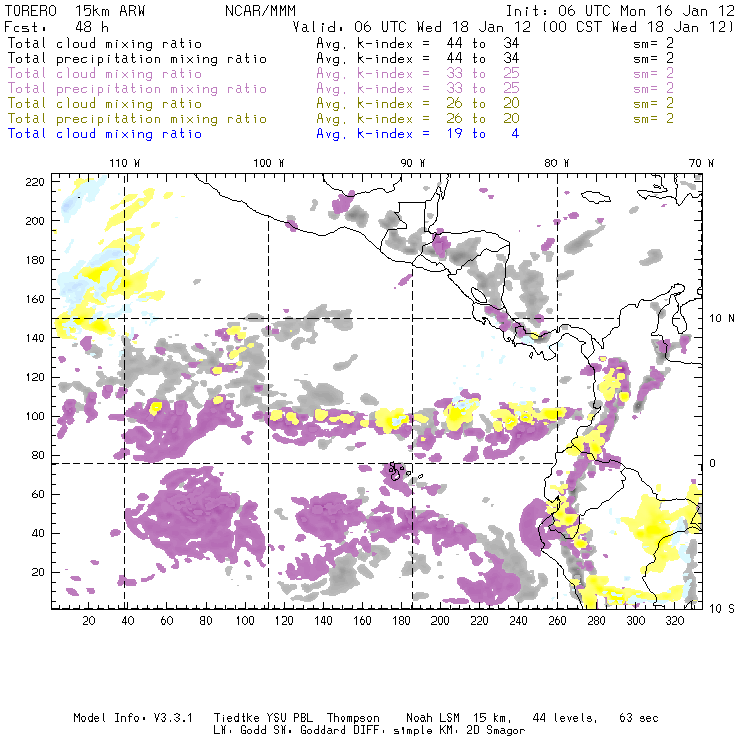Image resolution: width=740 pixels, height=740 pixels.
Task: Click the "280" horizontal axis tick label
Action: tap(596, 621)
